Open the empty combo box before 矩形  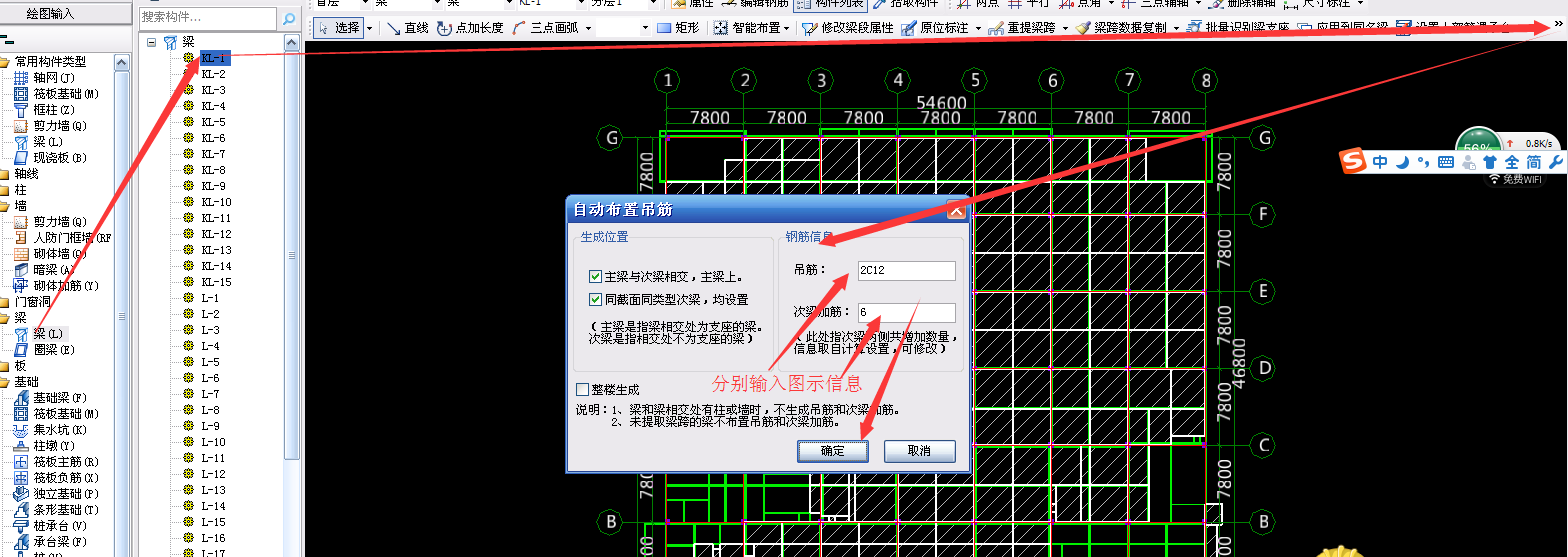[622, 28]
